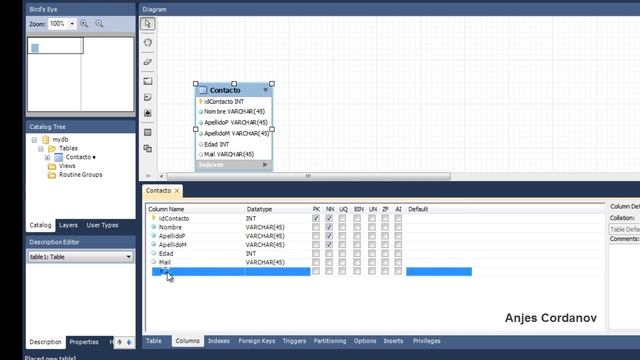Click the Contacto table icon in diagram header
Screen dimensions: 640x360
click(203, 90)
